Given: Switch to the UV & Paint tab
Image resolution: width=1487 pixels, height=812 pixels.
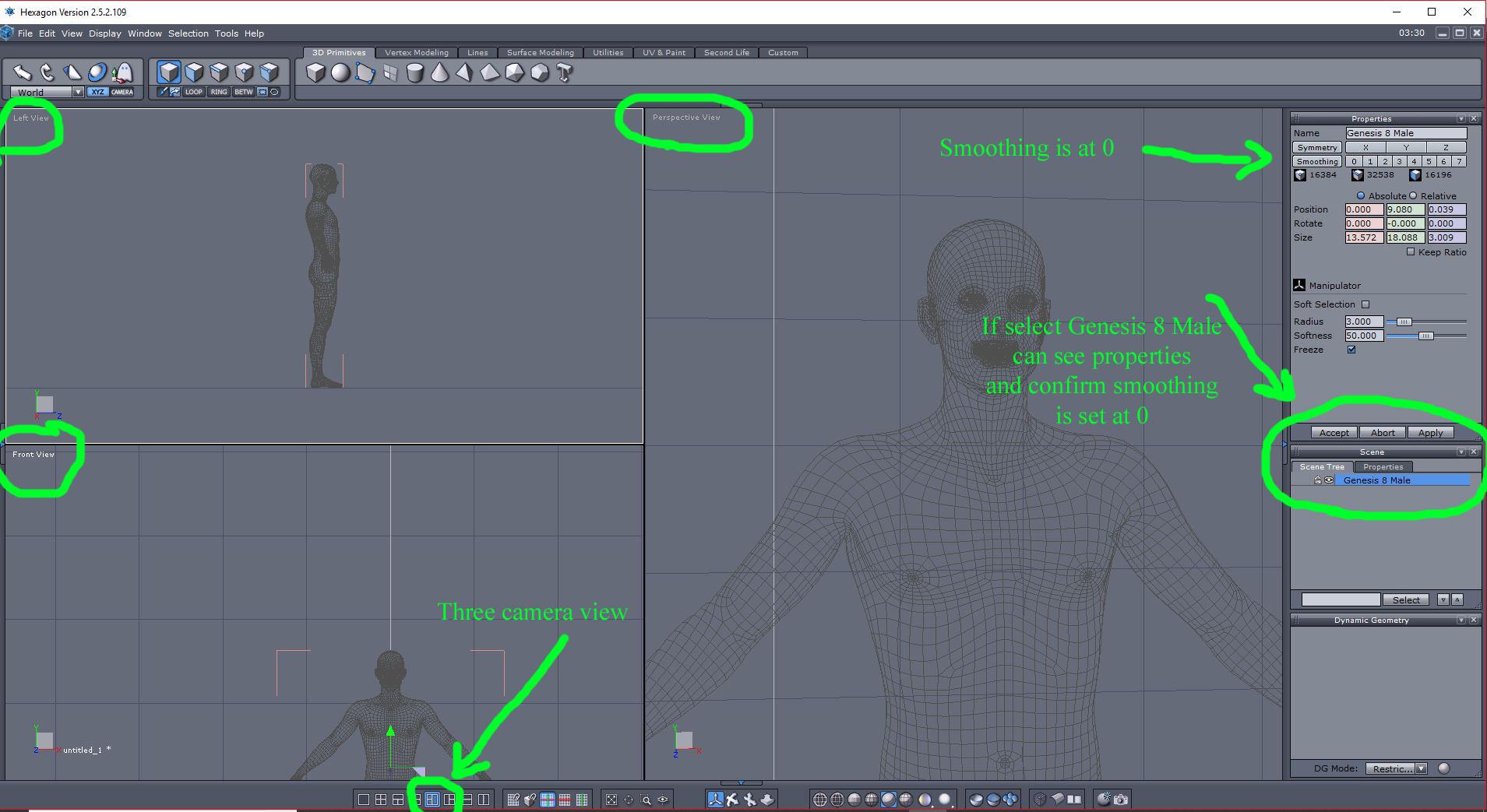Looking at the screenshot, I should pos(664,52).
